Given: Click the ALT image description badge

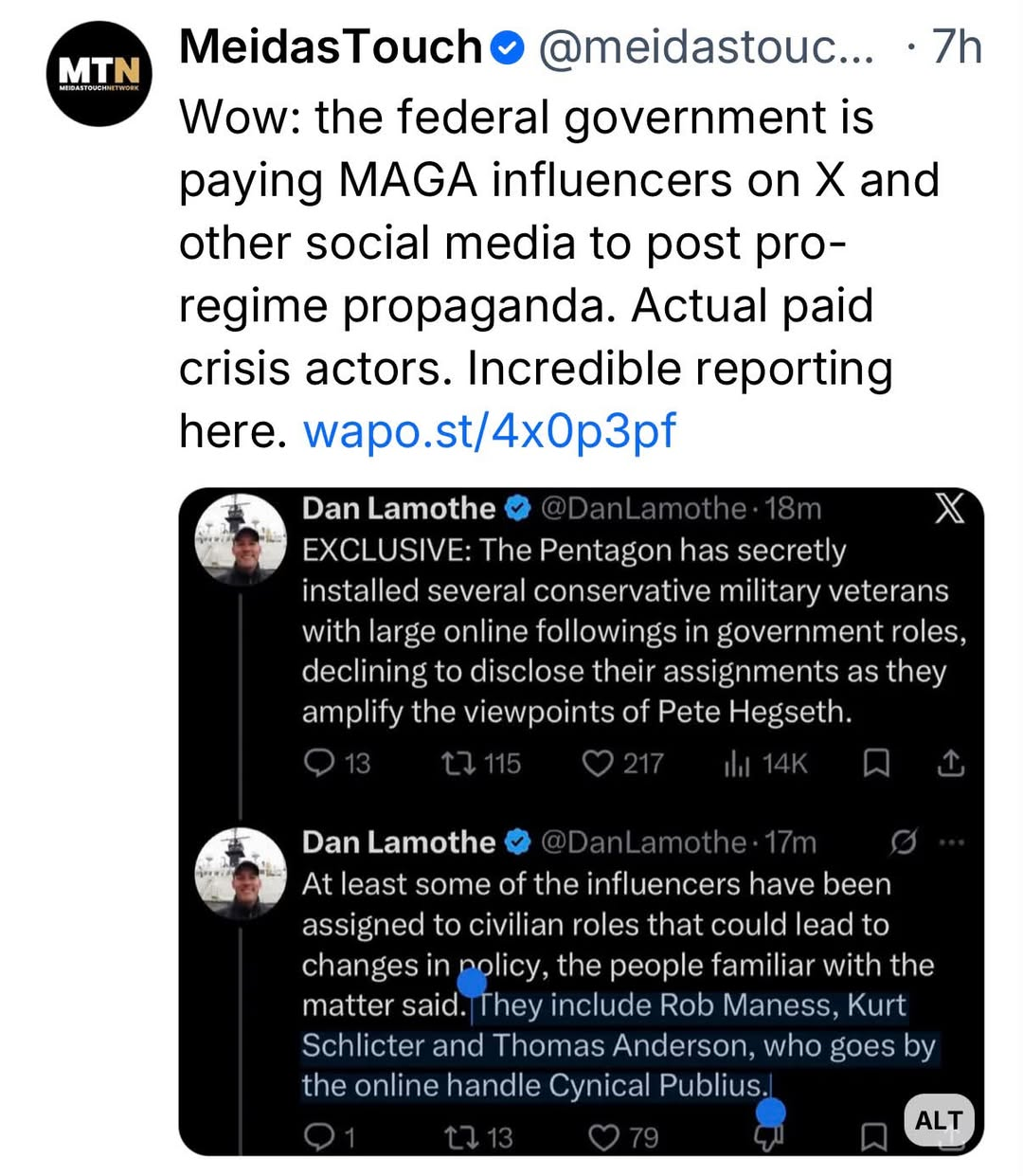Looking at the screenshot, I should [939, 1121].
